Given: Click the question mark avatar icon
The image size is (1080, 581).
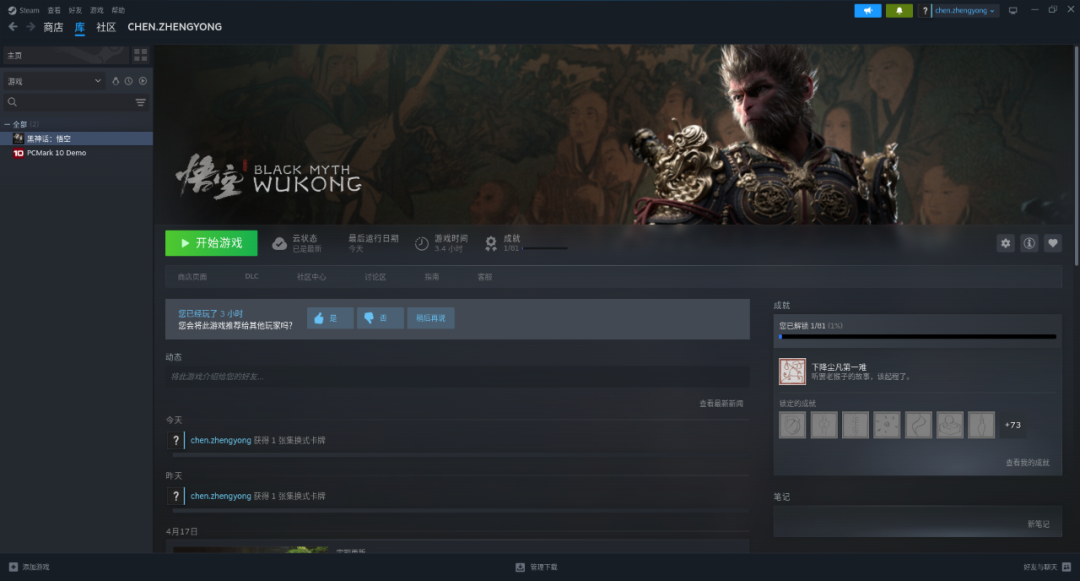Looking at the screenshot, I should 925,10.
